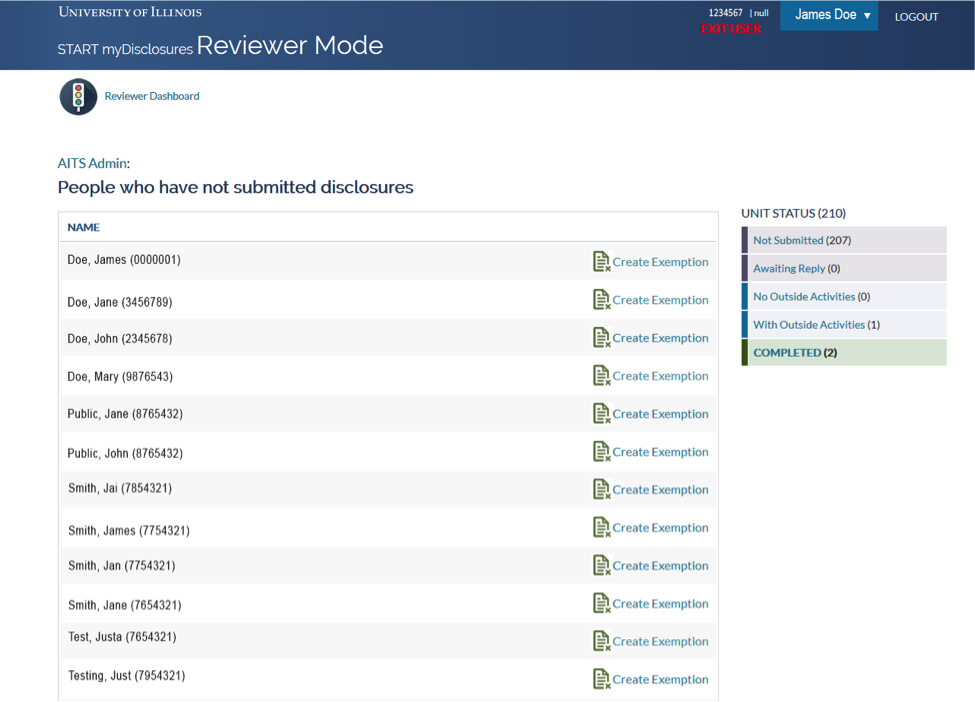Log out using the LOGOUT link
This screenshot has width=975, height=702.
[917, 17]
